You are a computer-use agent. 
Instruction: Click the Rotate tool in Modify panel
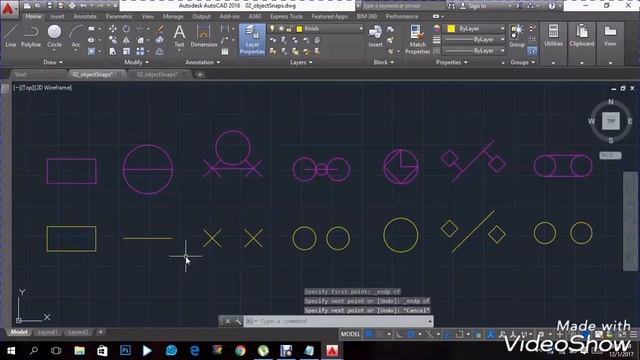click(127, 29)
